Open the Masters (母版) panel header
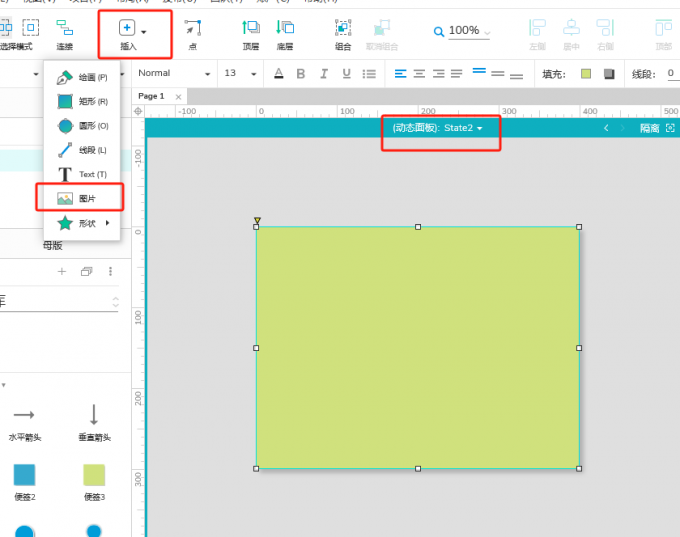The width and height of the screenshot is (680, 537). tap(52, 246)
